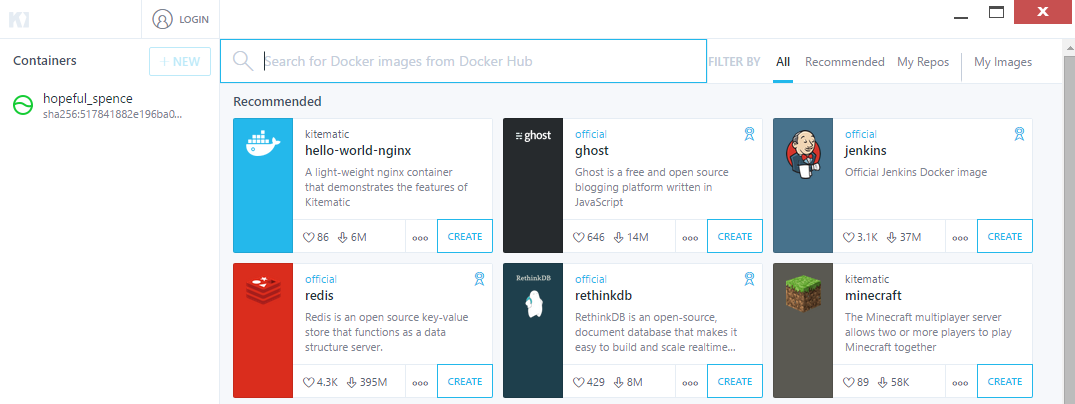
Task: Create a minecraft container
Action: pos(1005,381)
